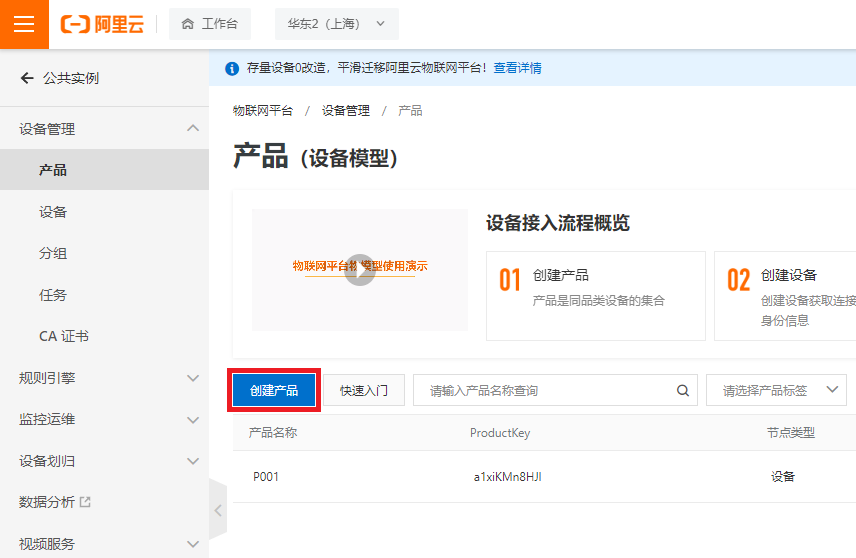Open the 工作台 workbench button
Image resolution: width=856 pixels, height=558 pixels.
210,24
